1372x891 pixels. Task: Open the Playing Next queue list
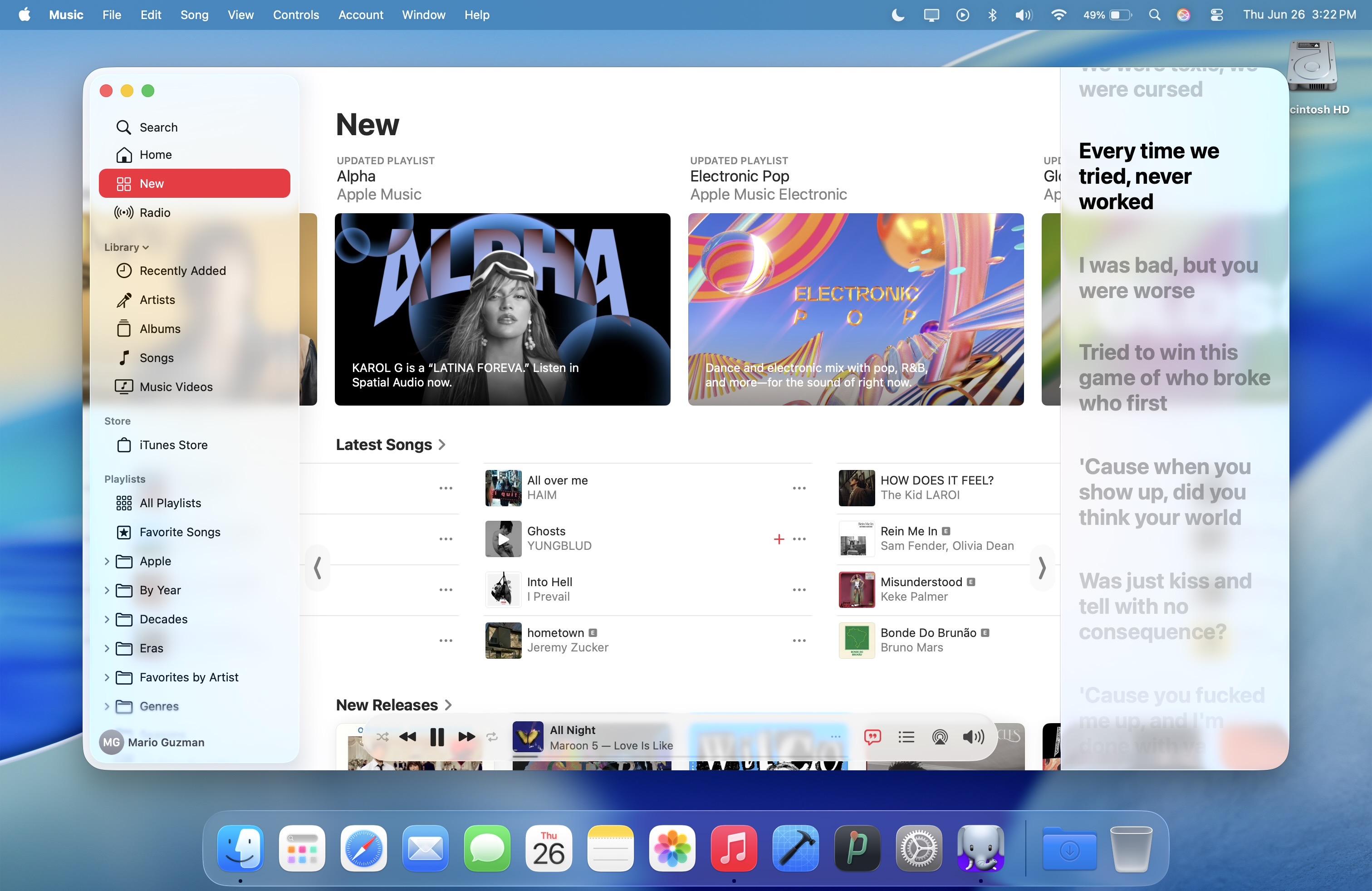click(x=906, y=737)
